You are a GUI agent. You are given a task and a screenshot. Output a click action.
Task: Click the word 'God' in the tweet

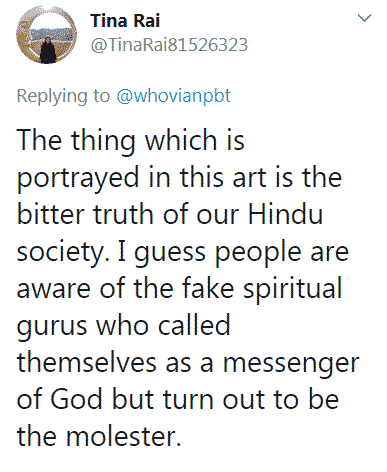[x=76, y=399]
